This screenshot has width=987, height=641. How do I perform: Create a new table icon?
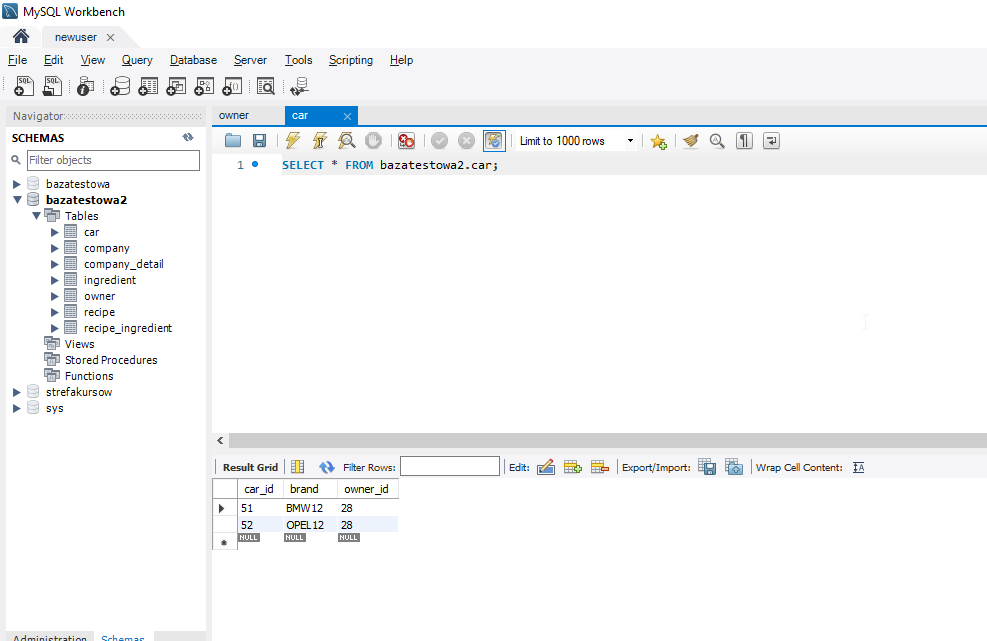[148, 86]
